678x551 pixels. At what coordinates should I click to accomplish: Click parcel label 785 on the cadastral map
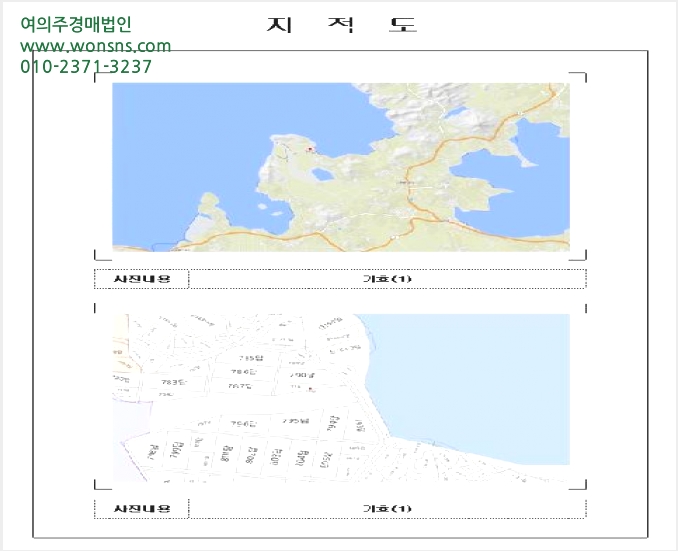(x=250, y=358)
